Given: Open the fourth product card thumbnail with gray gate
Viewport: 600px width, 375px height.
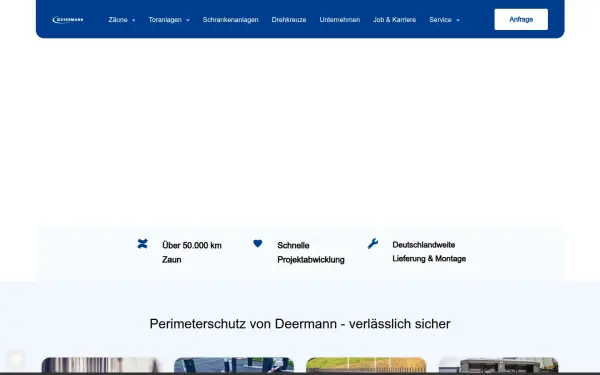Looking at the screenshot, I should point(498,365).
